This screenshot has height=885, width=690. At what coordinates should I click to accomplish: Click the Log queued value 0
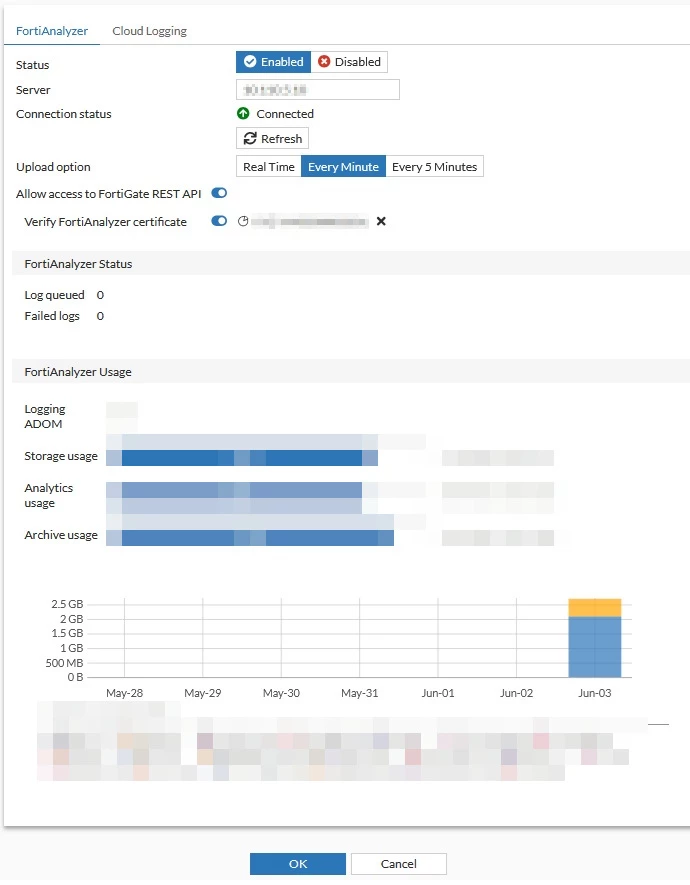tap(100, 295)
